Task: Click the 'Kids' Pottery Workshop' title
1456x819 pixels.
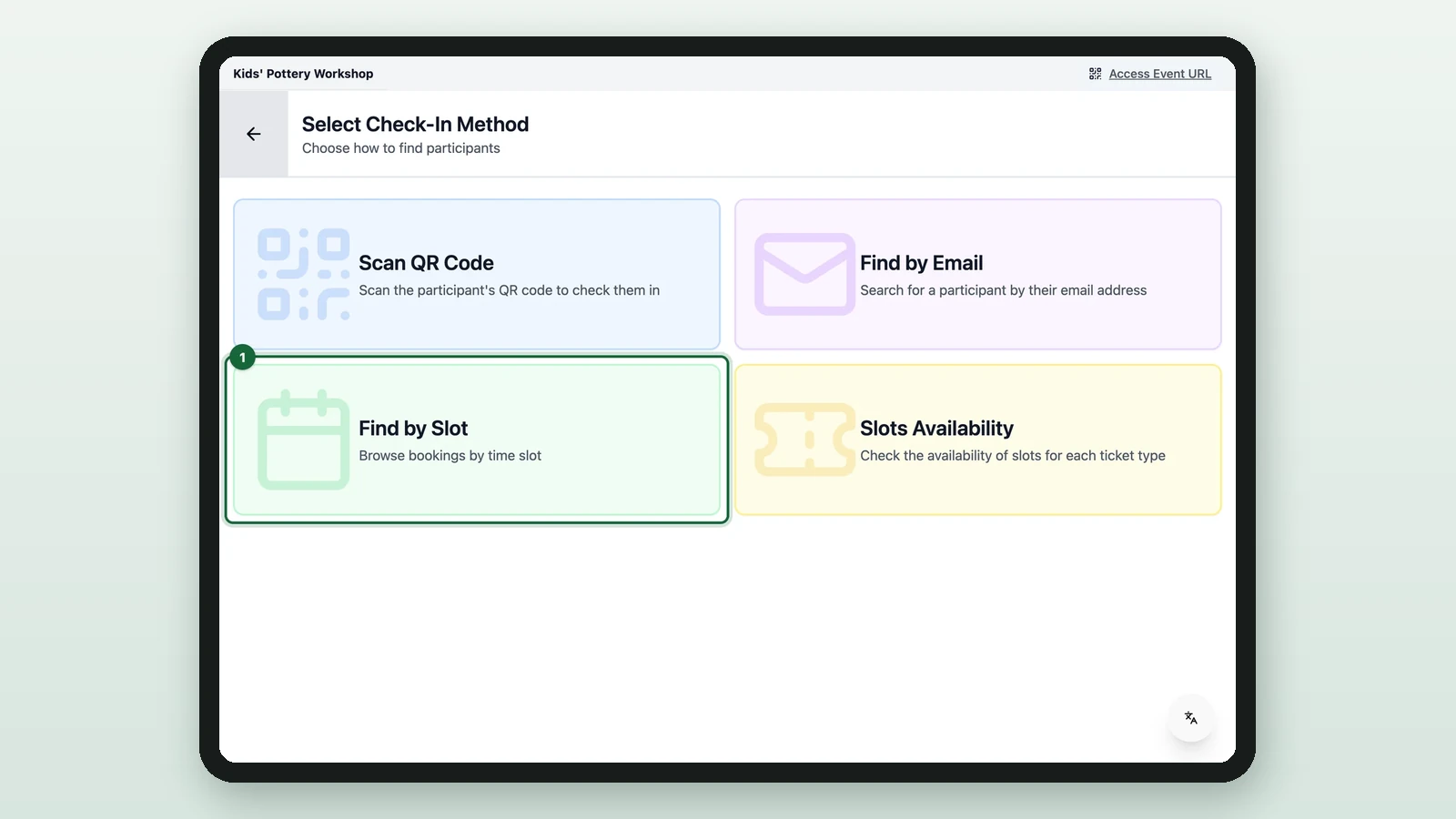Action: coord(303,74)
